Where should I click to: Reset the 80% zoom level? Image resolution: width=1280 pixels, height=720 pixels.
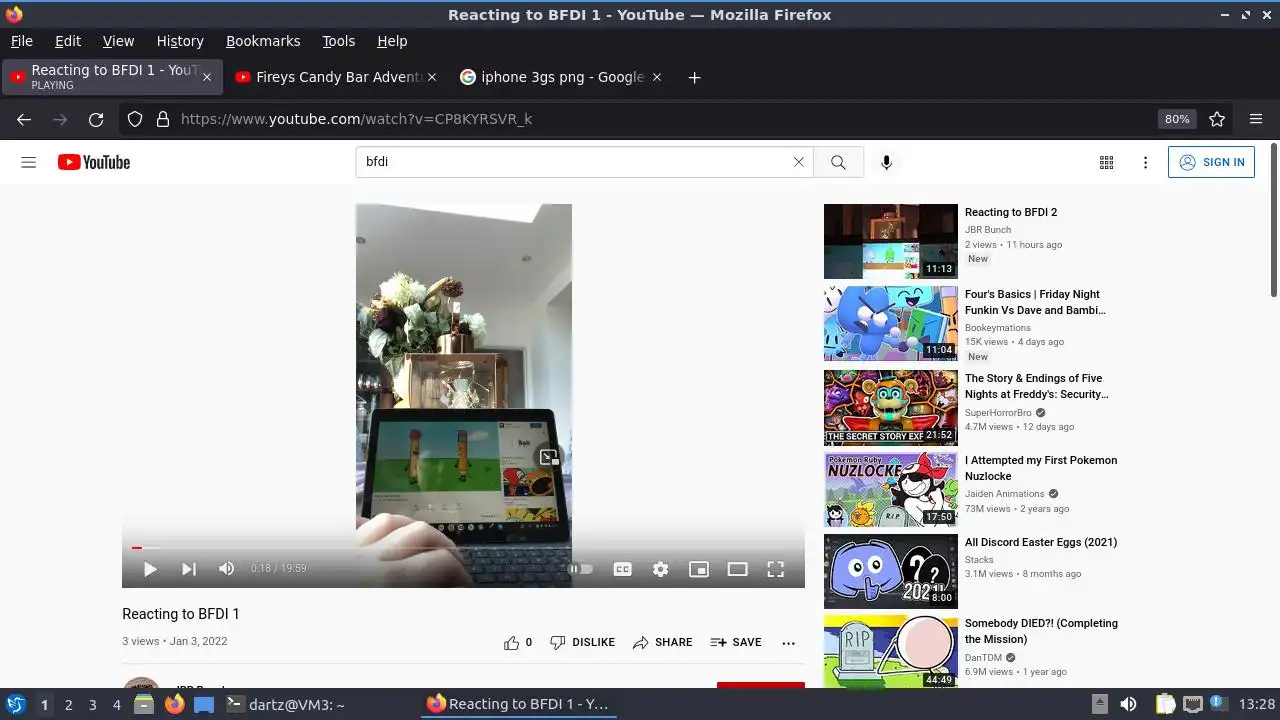point(1177,119)
